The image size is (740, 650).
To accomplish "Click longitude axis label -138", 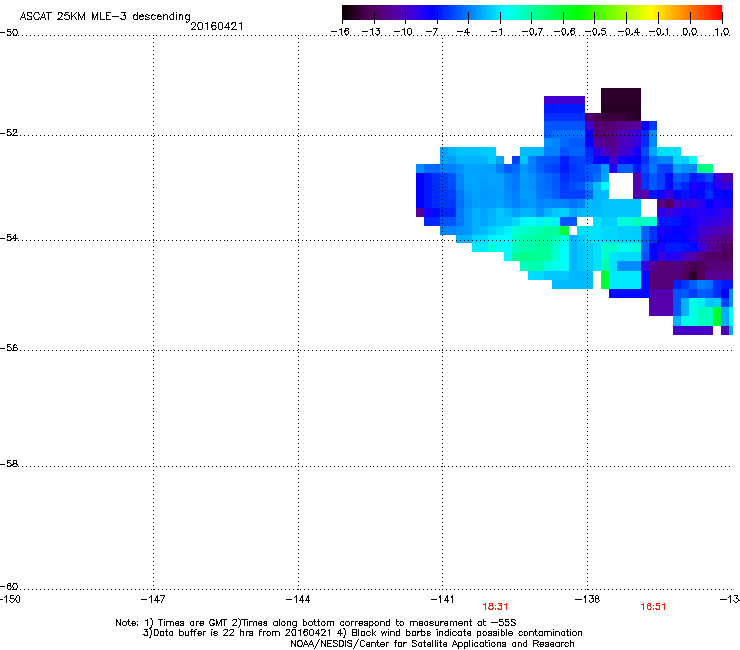I will [x=587, y=599].
